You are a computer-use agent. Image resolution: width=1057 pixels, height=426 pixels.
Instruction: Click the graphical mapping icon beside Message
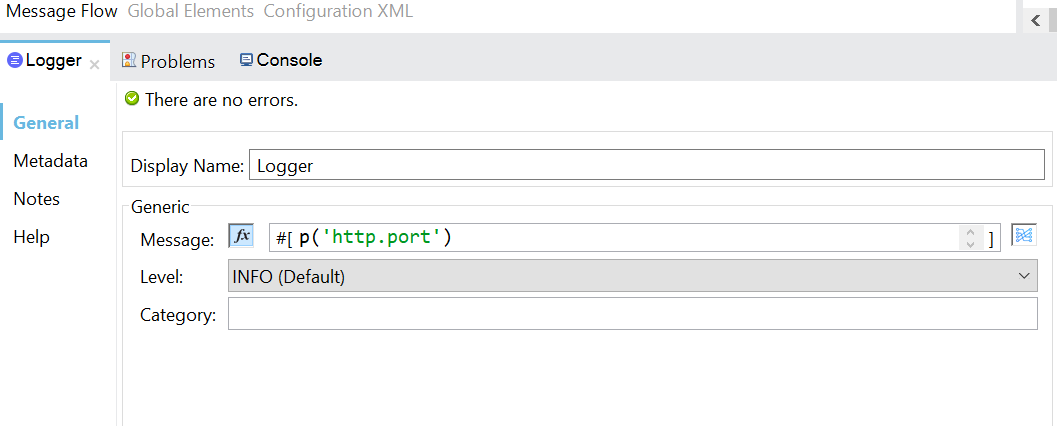point(1024,235)
